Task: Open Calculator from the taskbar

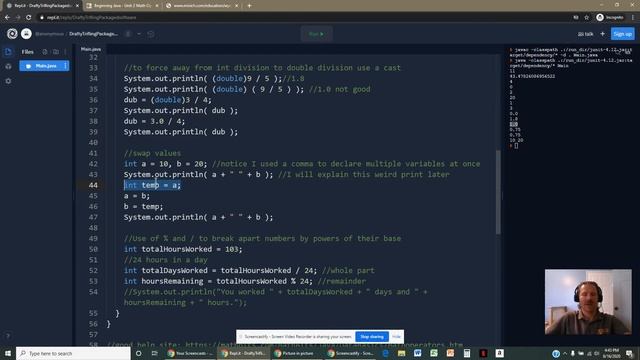Action: coord(467,353)
